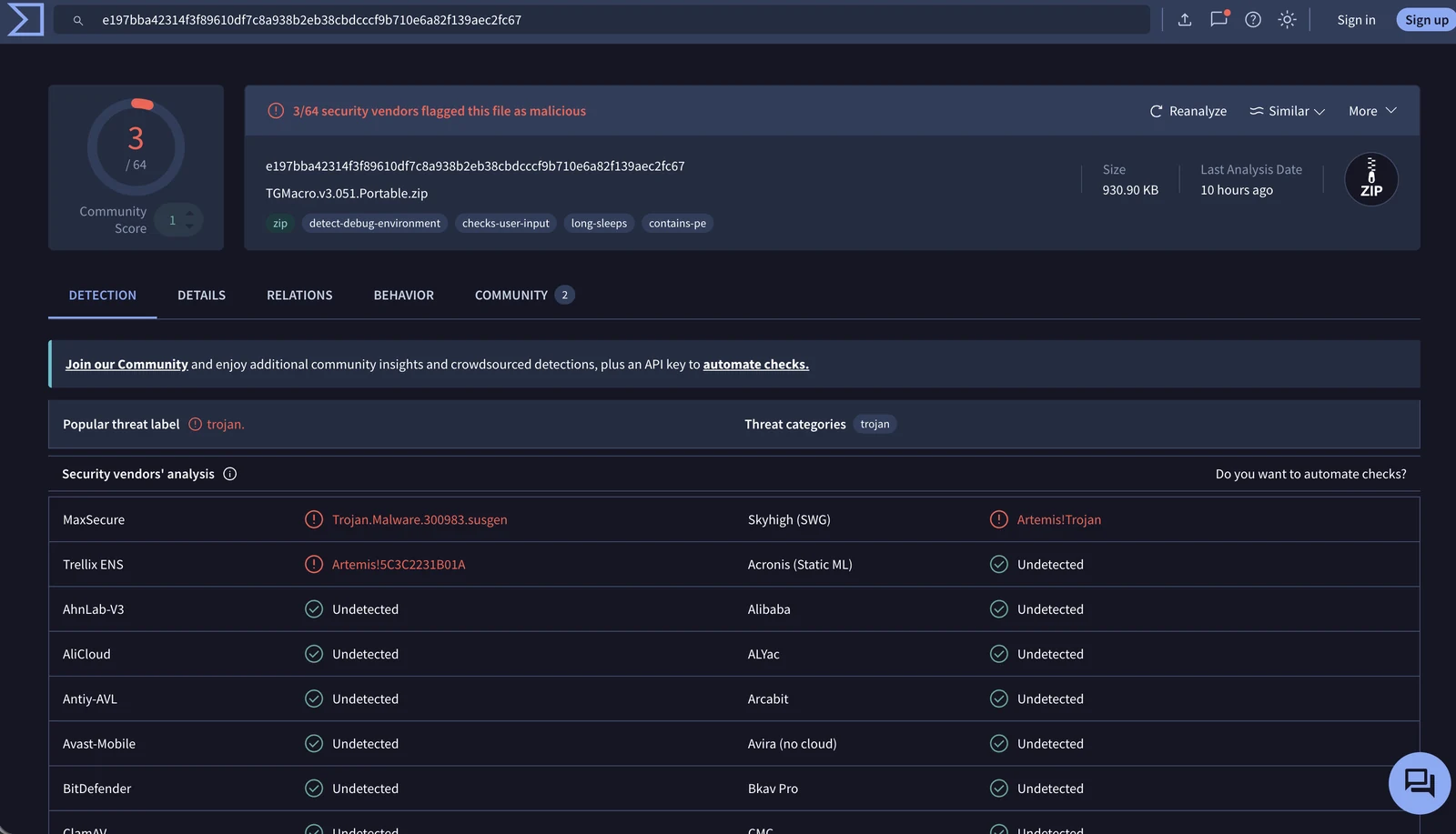Click Trojan.Malware.300983.susgen detection text
Viewport: 1456px width, 834px height.
[x=420, y=519]
